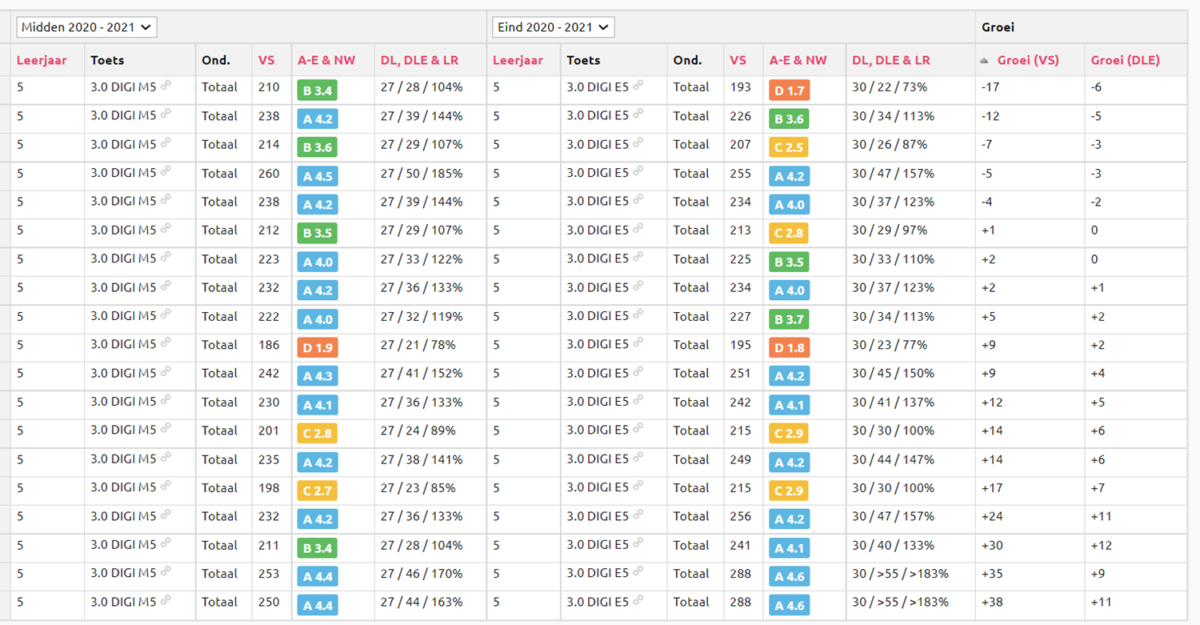Select the yellow C 2.5 level badge
The height and width of the screenshot is (625, 1200).
pyautogui.click(x=789, y=147)
